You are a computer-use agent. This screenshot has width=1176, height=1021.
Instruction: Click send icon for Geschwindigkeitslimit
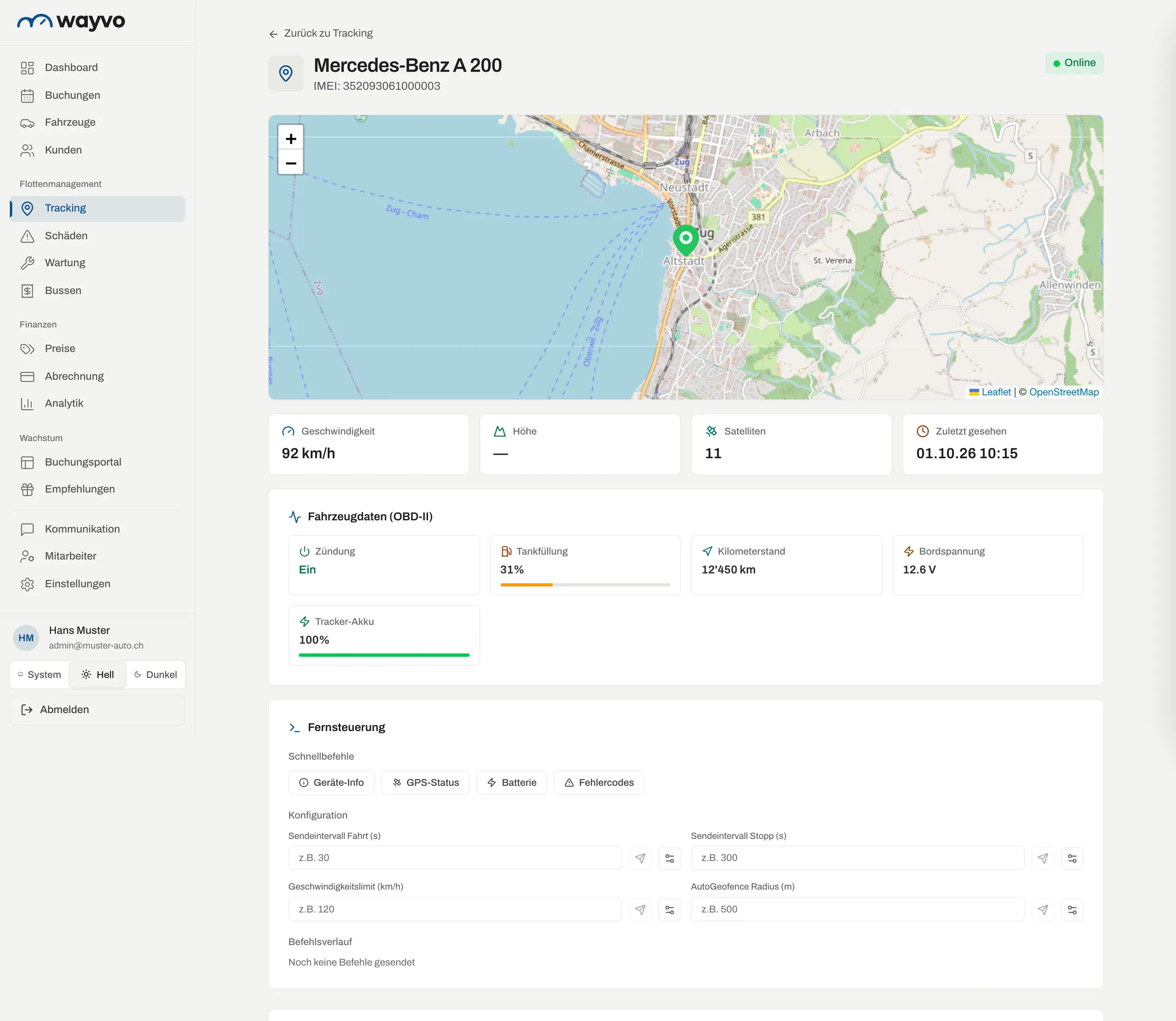click(x=640, y=909)
